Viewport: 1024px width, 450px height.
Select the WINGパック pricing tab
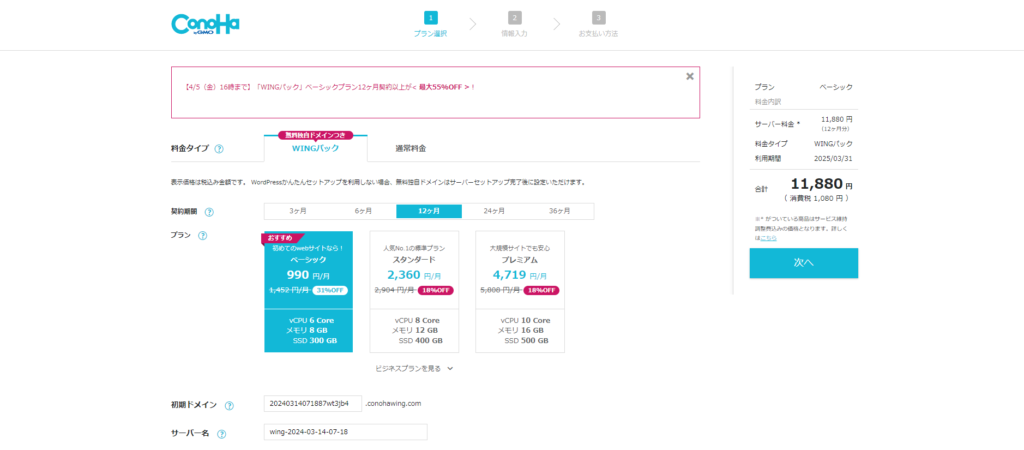pos(315,148)
